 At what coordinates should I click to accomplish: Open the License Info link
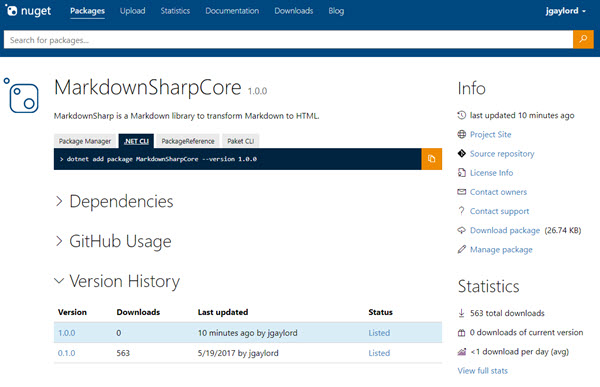491,173
